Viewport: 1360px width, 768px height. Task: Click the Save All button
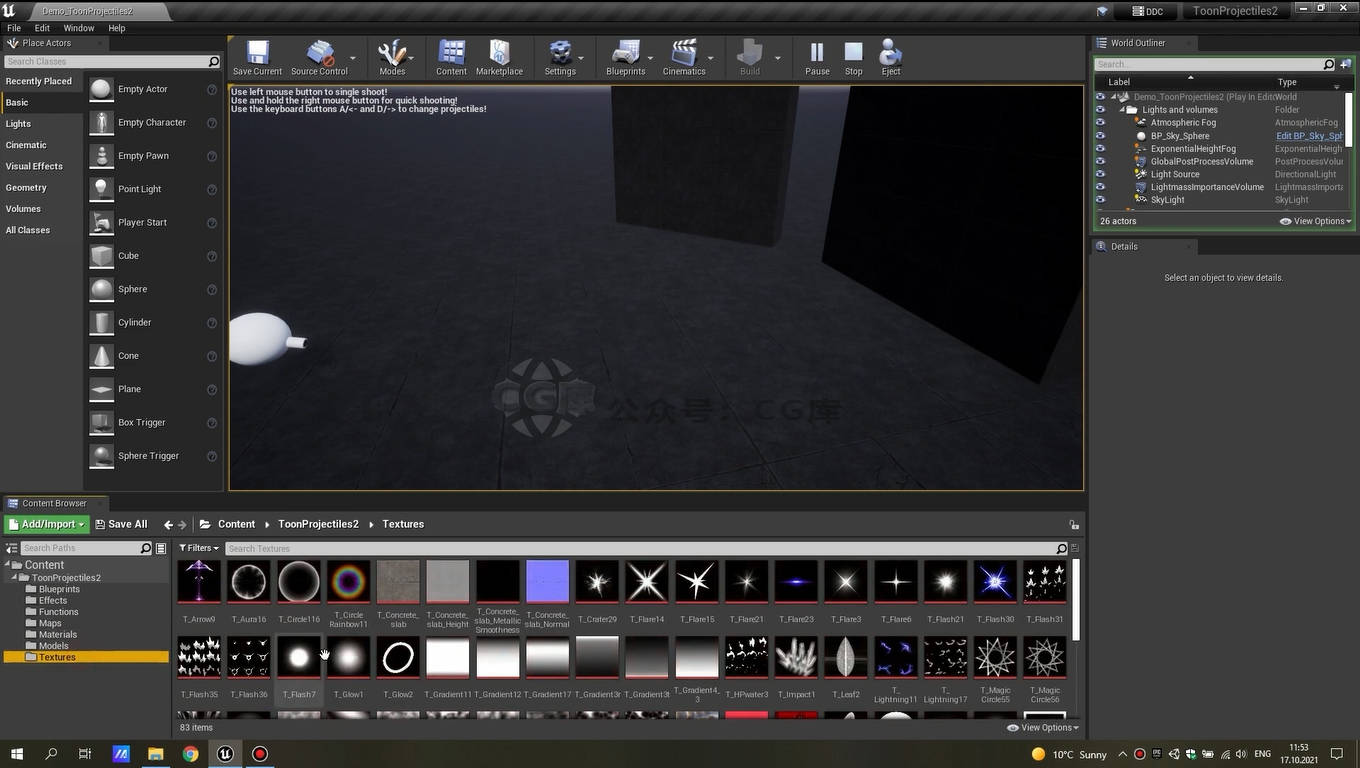pyautogui.click(x=121, y=524)
